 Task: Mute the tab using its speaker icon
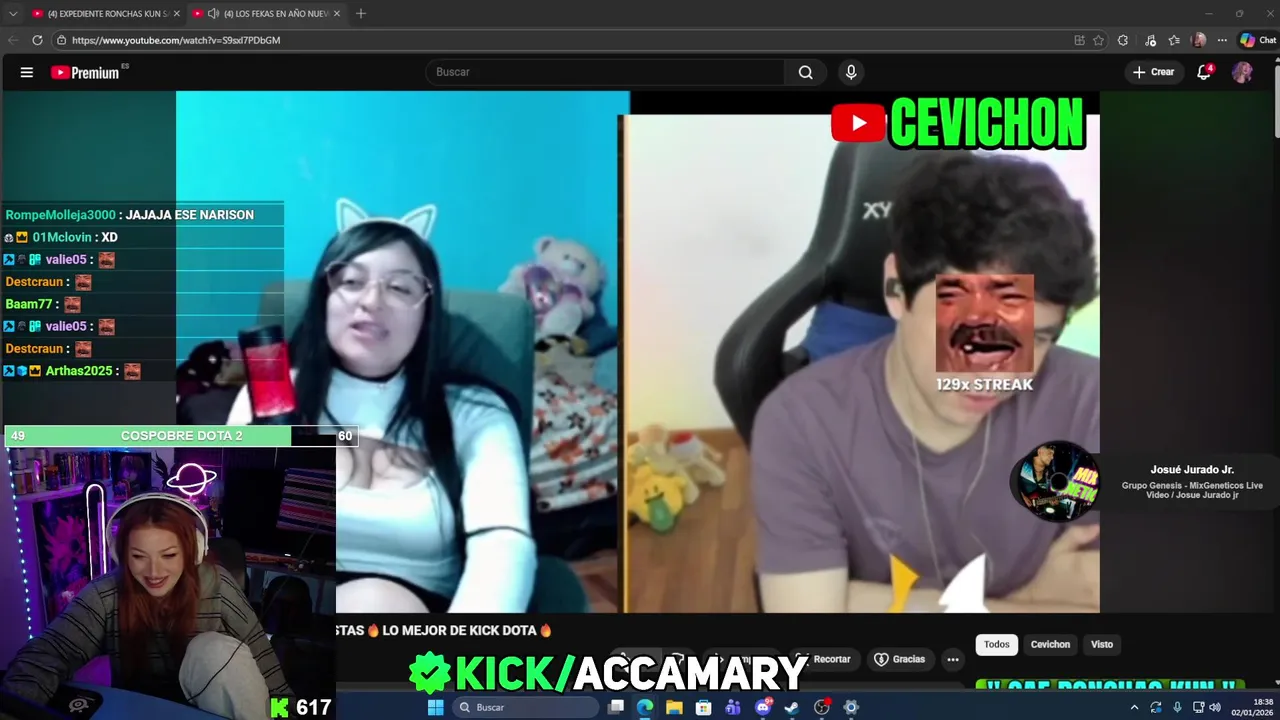click(213, 13)
